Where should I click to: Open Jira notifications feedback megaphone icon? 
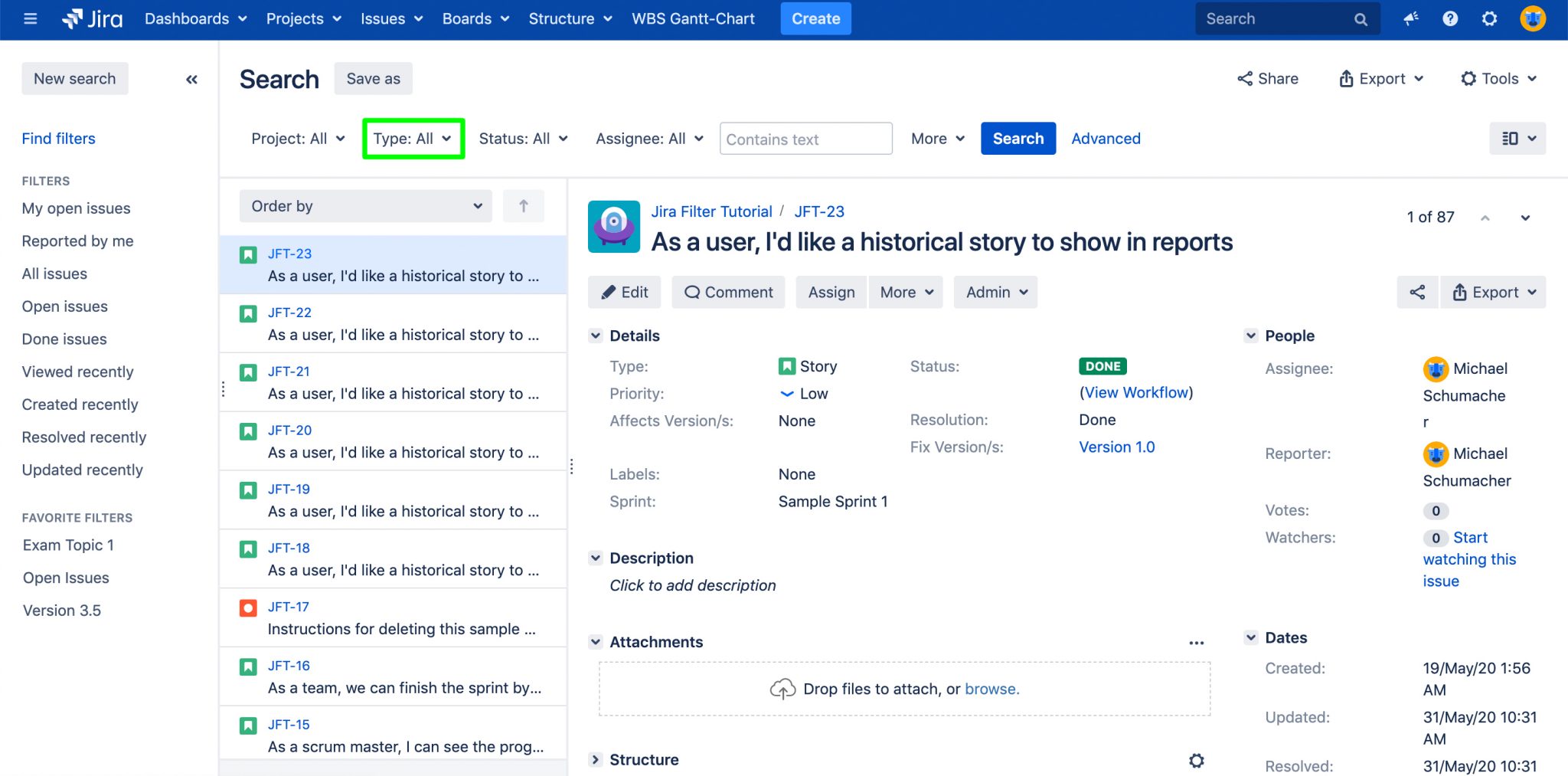pos(1411,18)
